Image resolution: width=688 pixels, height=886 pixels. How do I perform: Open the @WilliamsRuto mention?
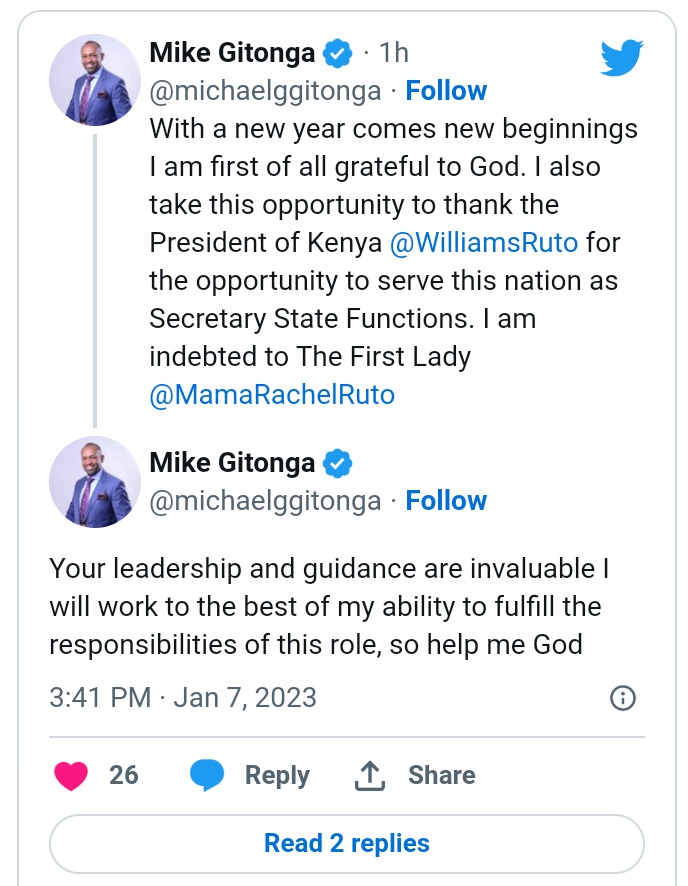484,243
